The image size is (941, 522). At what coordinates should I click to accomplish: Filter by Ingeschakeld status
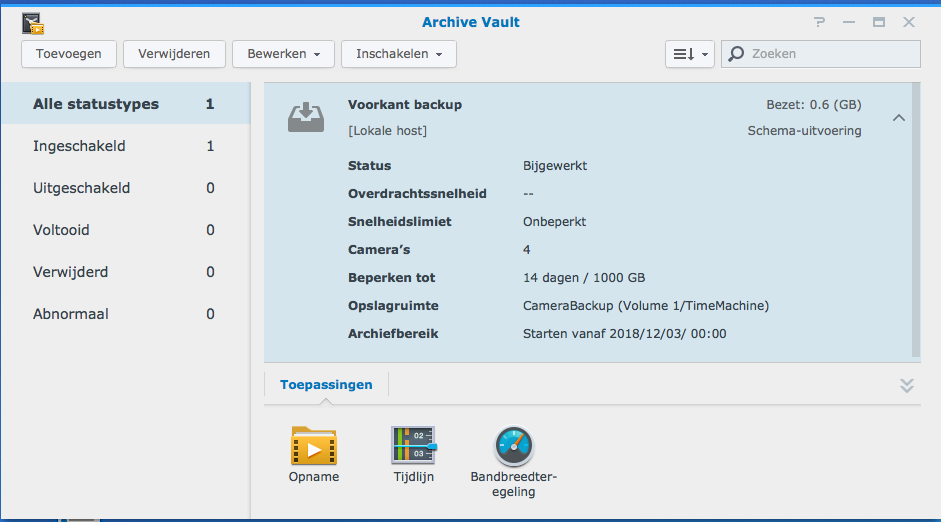tap(125, 146)
